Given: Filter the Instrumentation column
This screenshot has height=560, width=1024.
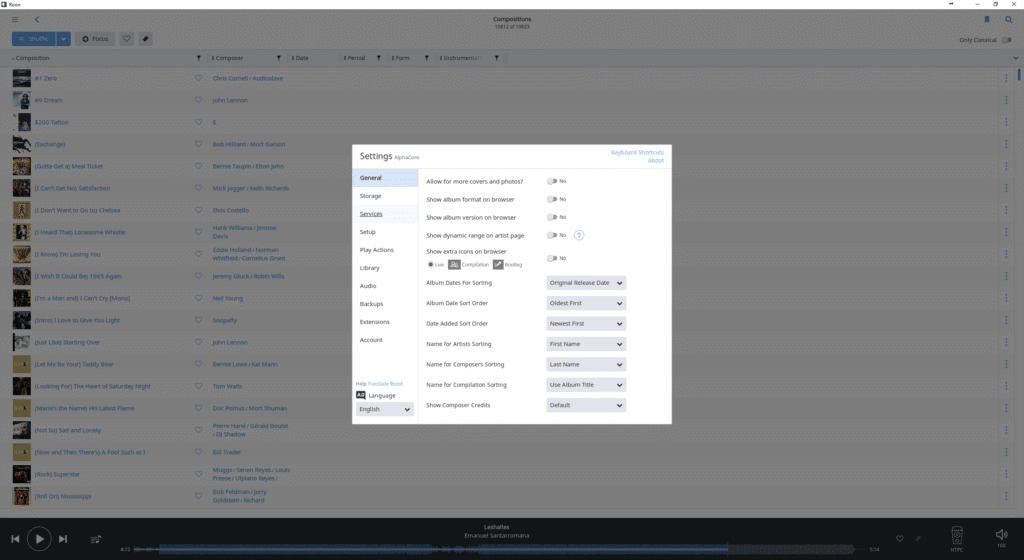Looking at the screenshot, I should pyautogui.click(x=496, y=58).
